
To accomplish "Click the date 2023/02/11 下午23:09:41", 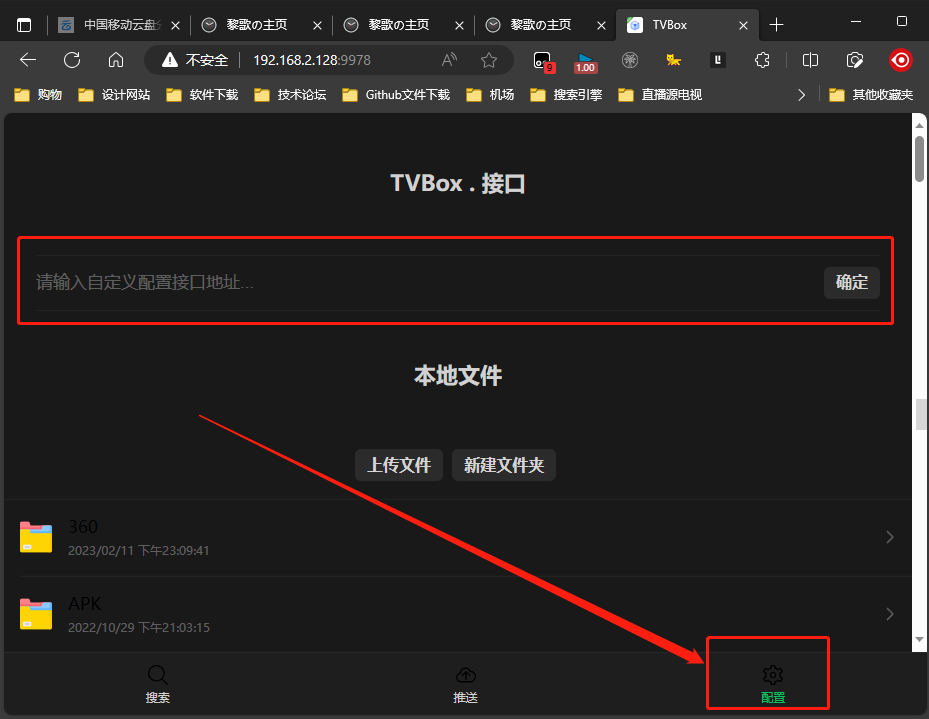I will (x=139, y=551).
